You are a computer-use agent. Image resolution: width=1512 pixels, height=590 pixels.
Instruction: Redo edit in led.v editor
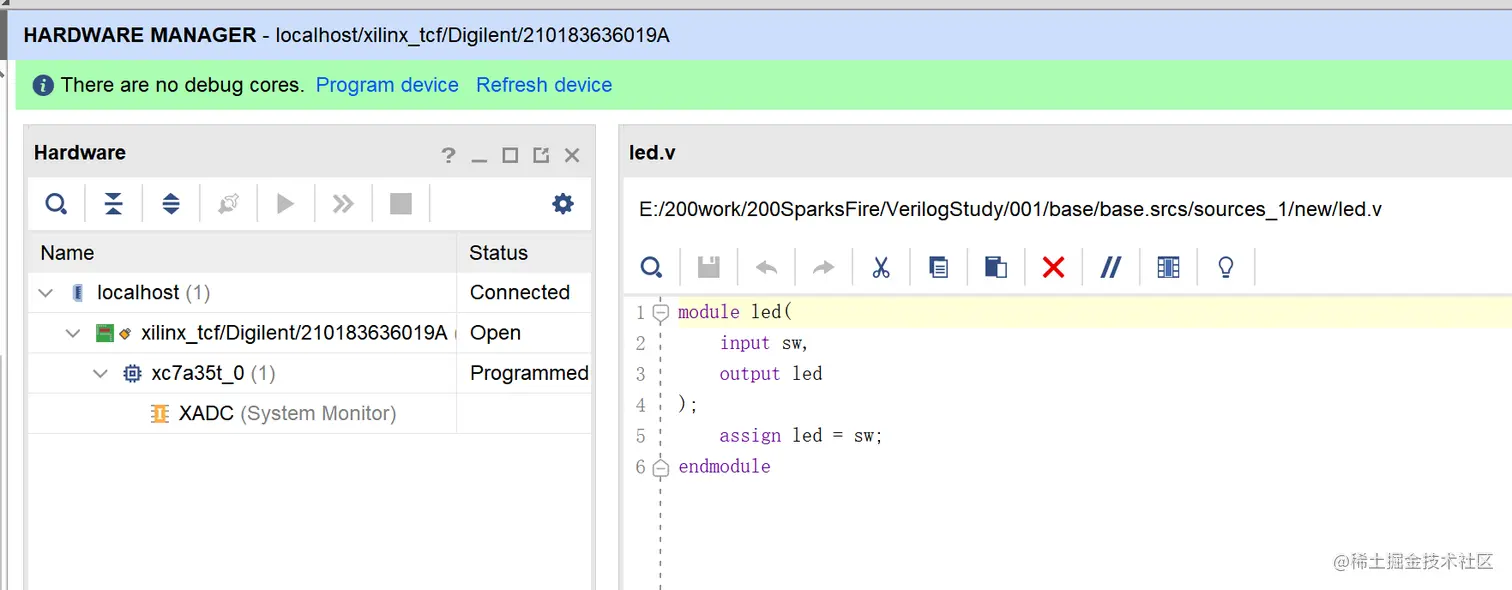coord(823,267)
